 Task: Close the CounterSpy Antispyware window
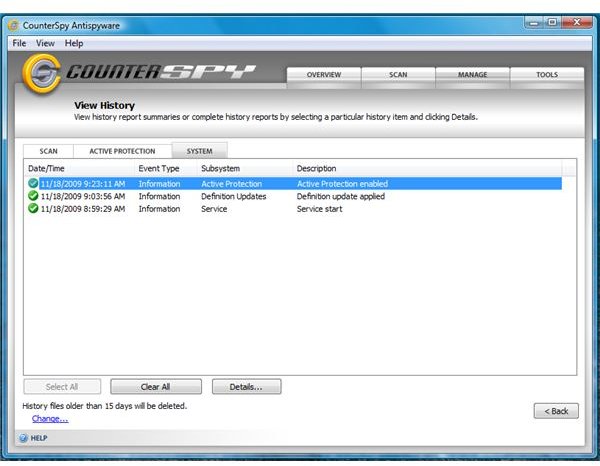coord(576,22)
